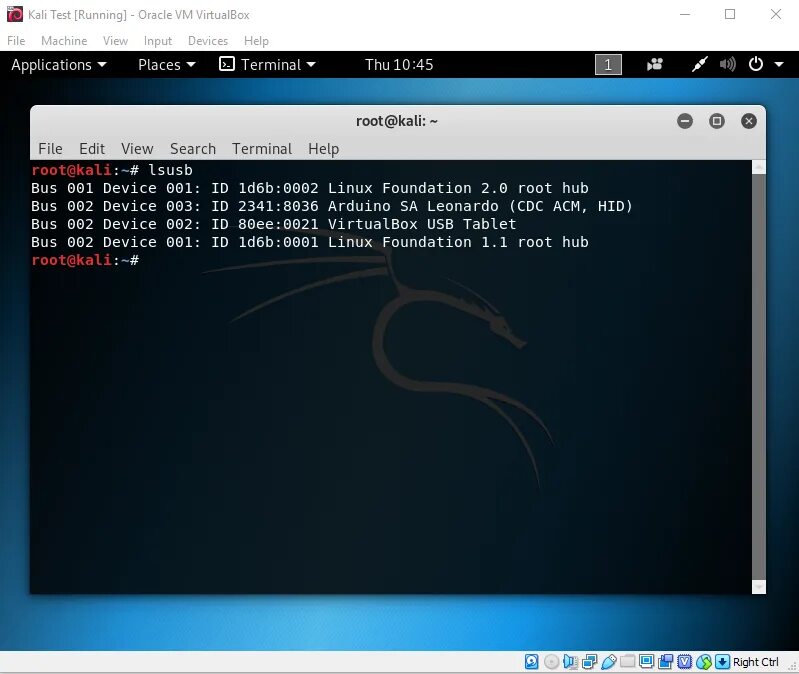Click the terminal scrollbar up arrow
The image size is (799, 674).
(759, 167)
